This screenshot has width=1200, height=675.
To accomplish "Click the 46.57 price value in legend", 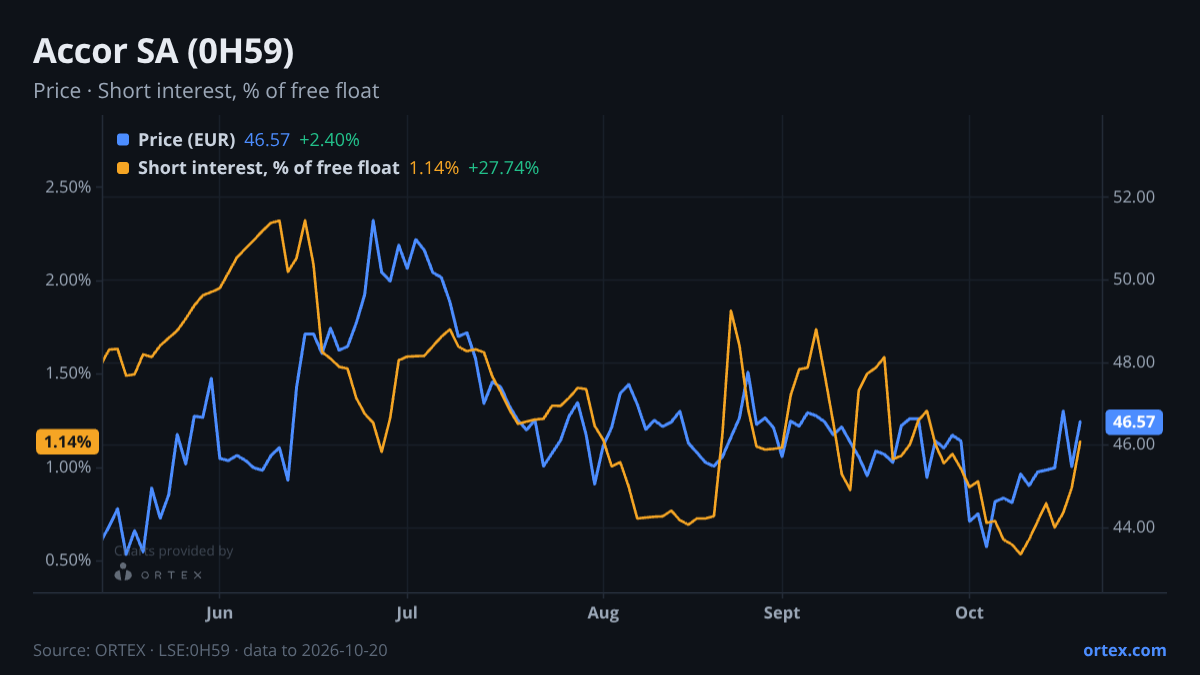I will [267, 140].
